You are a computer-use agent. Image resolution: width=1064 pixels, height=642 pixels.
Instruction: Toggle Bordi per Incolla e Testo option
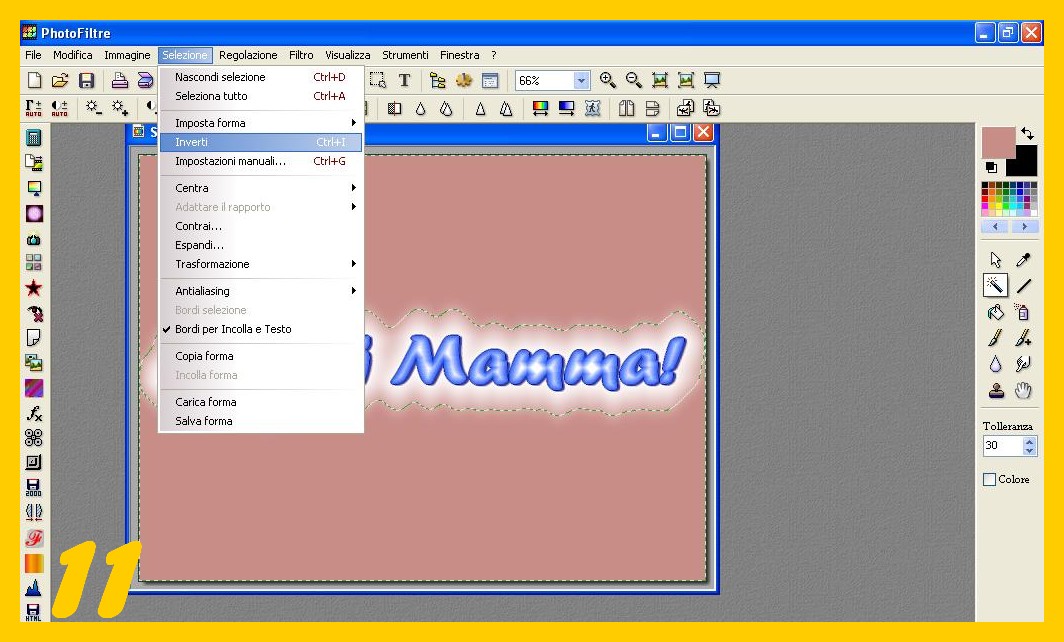click(x=233, y=329)
